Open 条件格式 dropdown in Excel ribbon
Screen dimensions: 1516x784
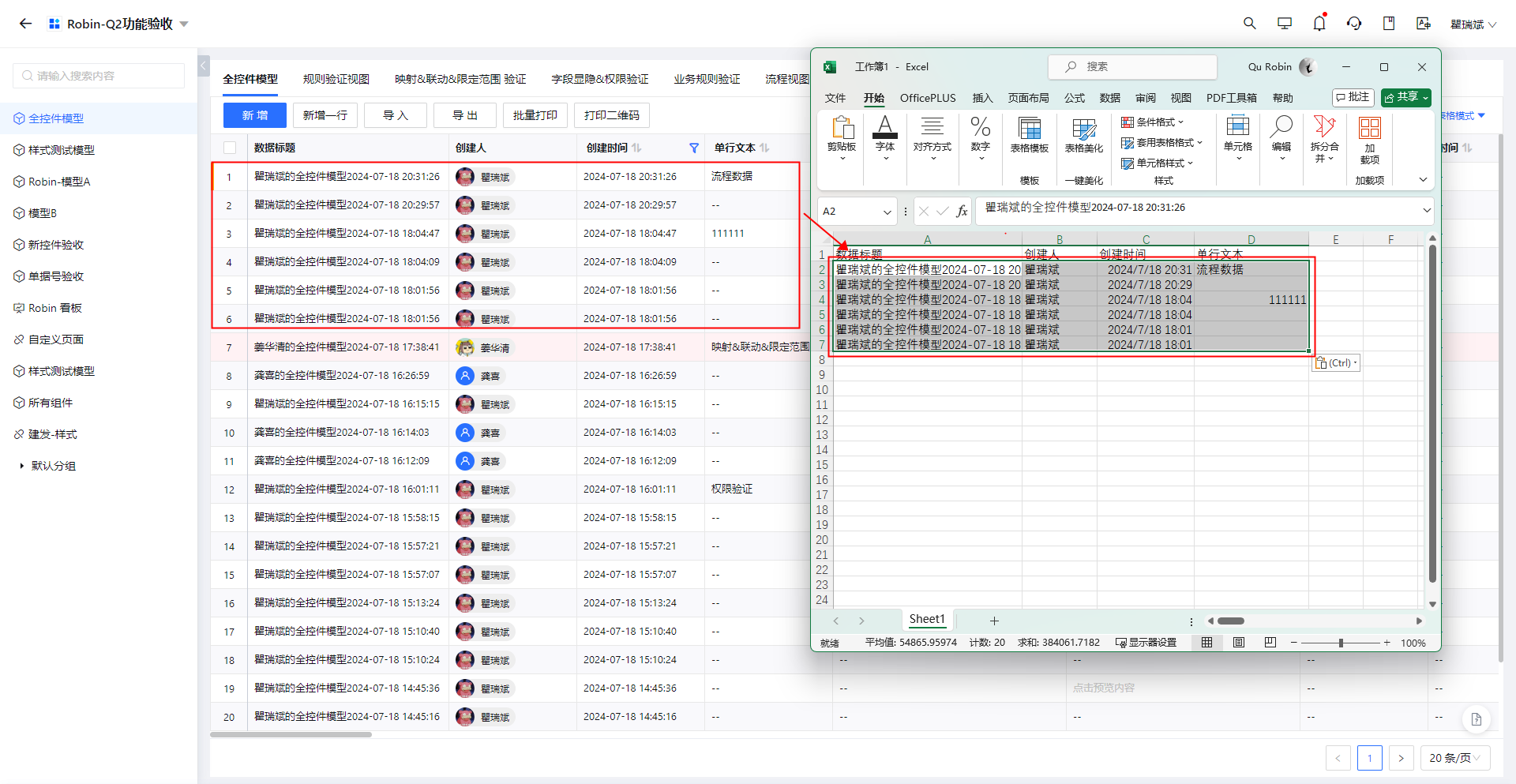pyautogui.click(x=1153, y=122)
